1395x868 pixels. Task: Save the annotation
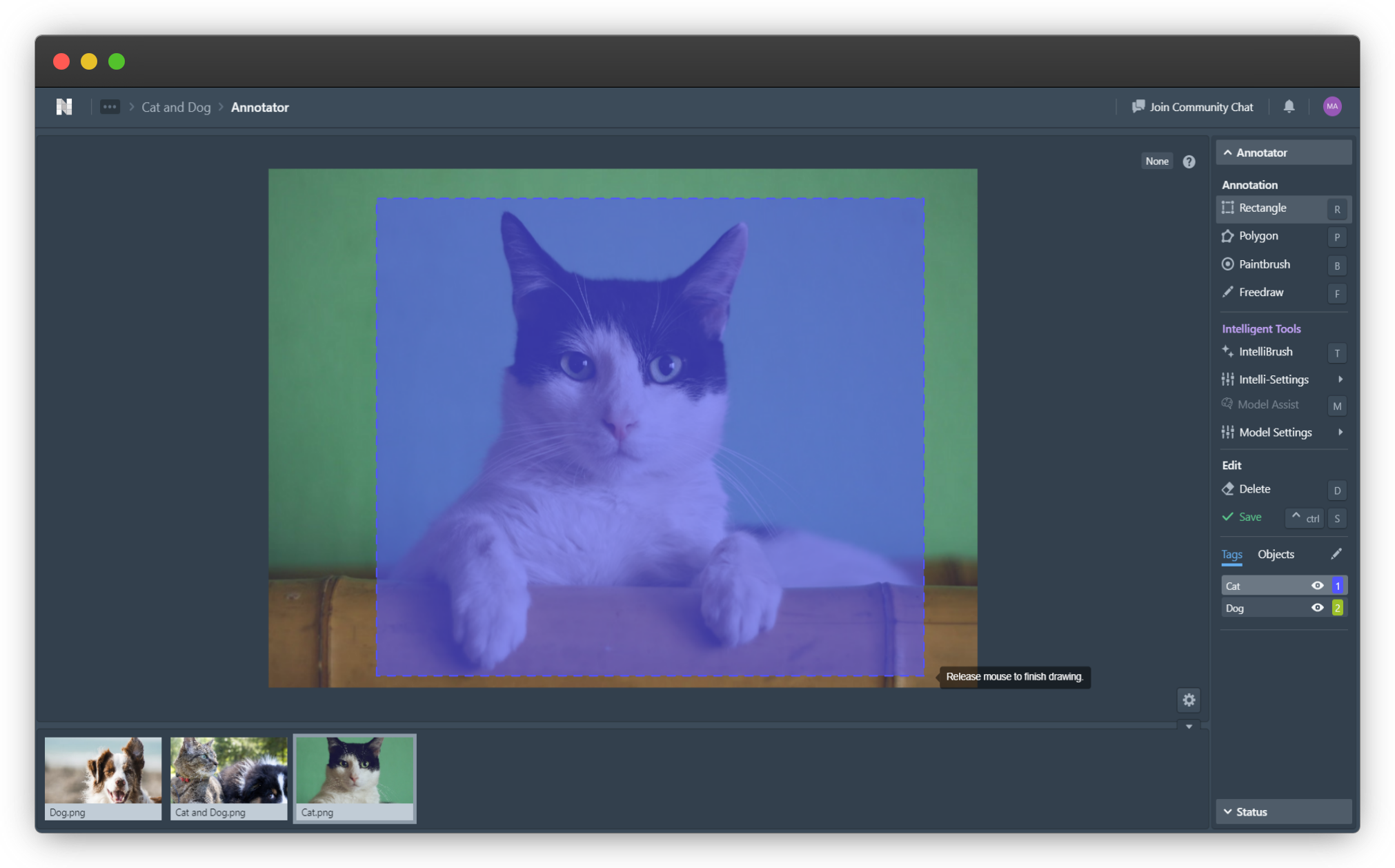click(1249, 517)
